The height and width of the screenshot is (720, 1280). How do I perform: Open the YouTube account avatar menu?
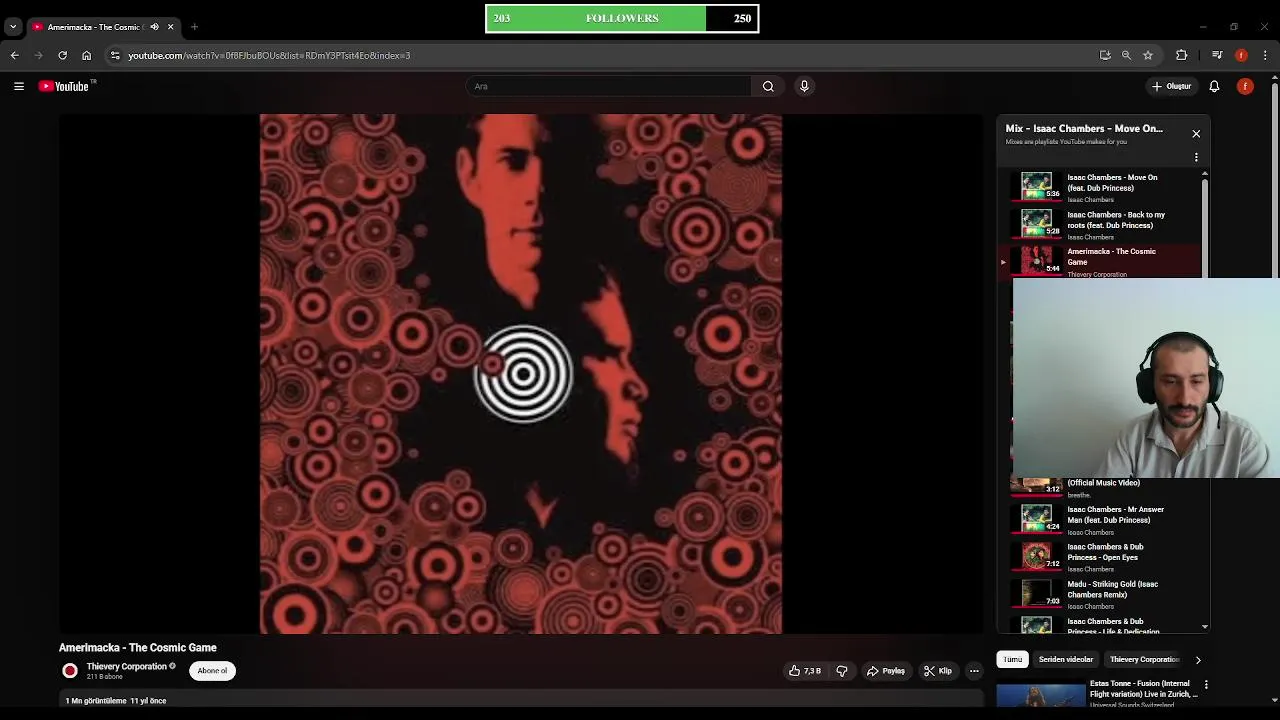point(1245,86)
